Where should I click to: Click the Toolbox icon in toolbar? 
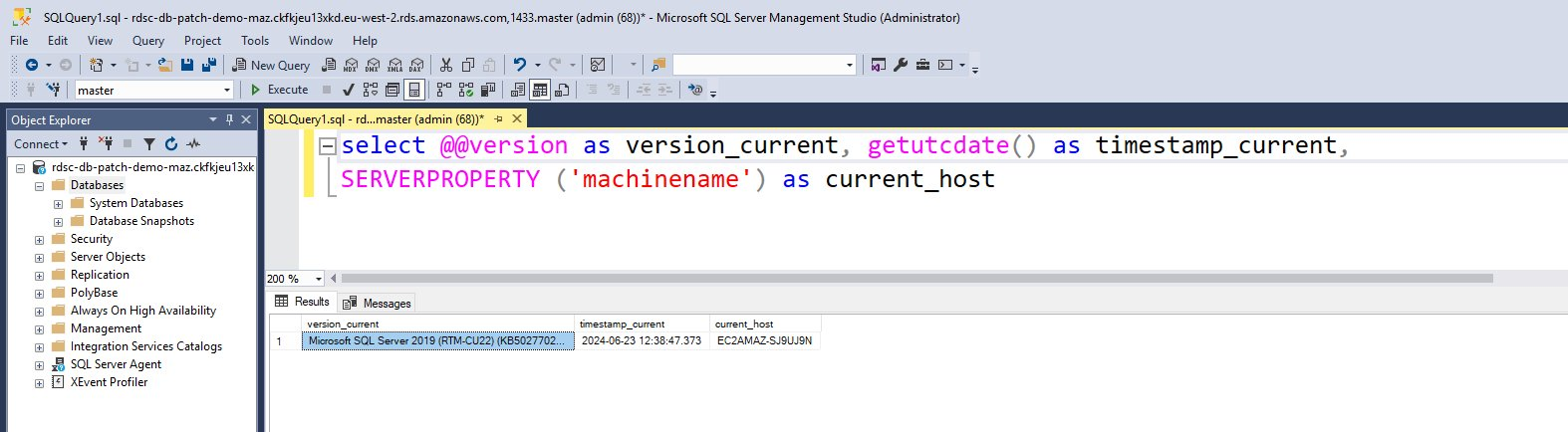(922, 65)
